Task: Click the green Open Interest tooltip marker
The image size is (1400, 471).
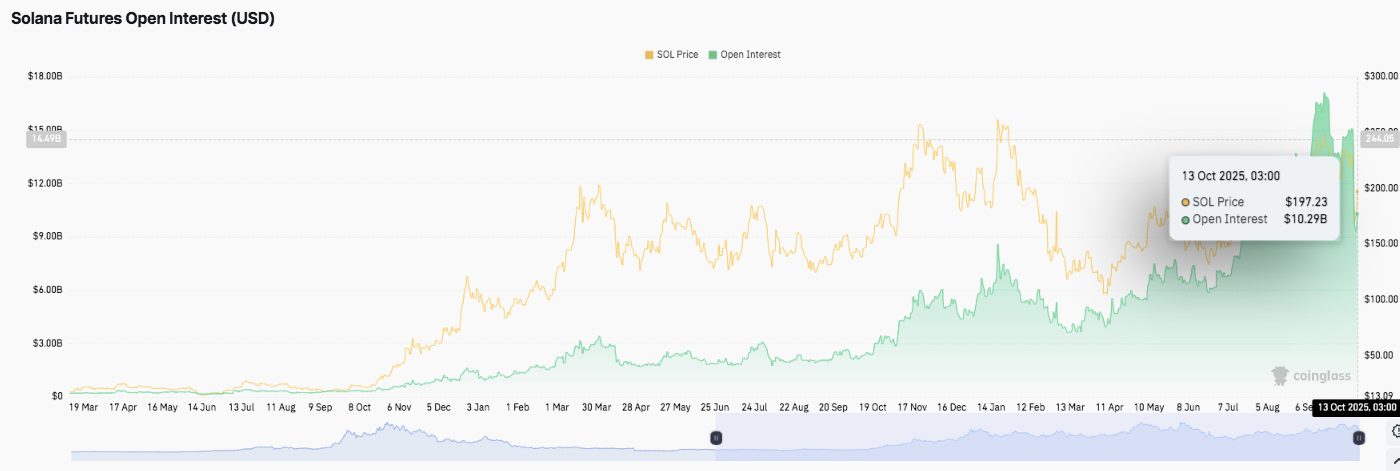Action: 1186,219
